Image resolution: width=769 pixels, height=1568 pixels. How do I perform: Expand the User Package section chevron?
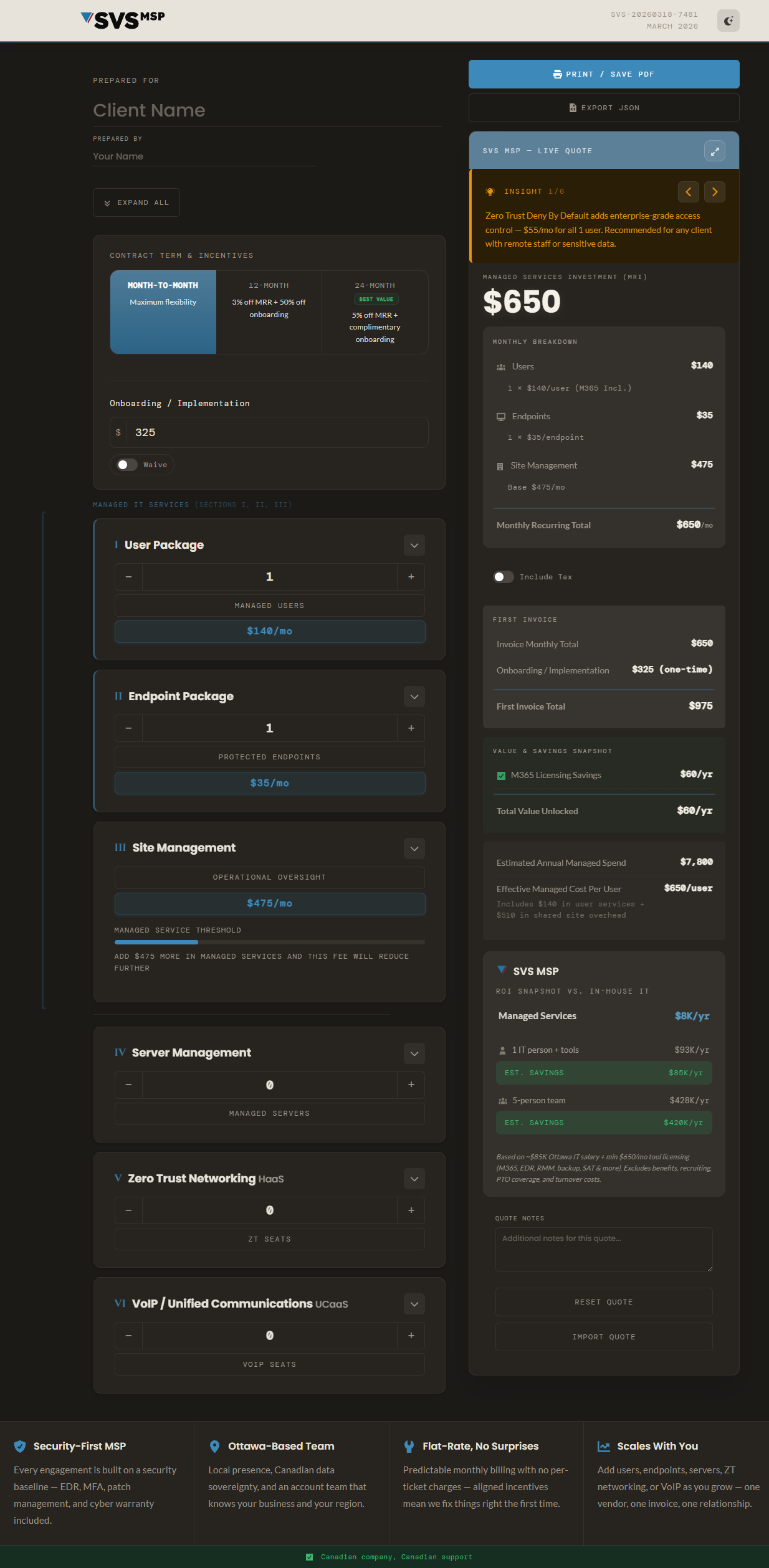coord(414,545)
